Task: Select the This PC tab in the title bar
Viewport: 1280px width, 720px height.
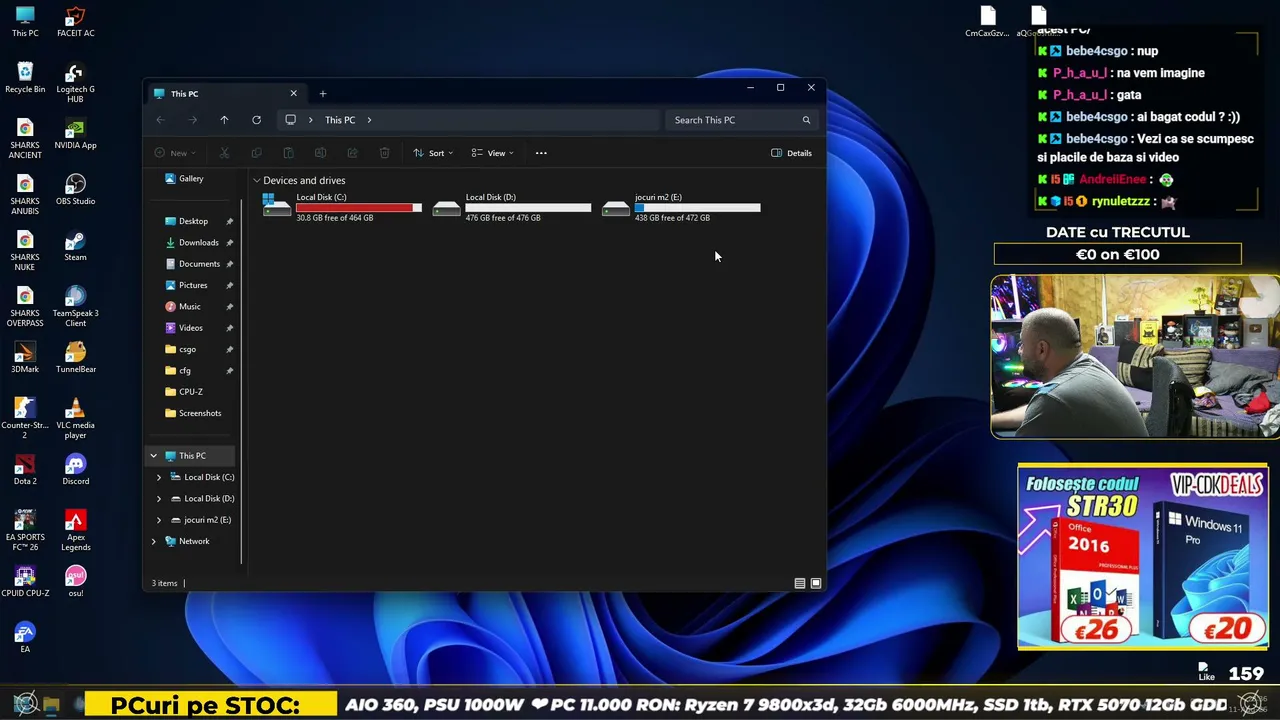Action: [x=225, y=94]
